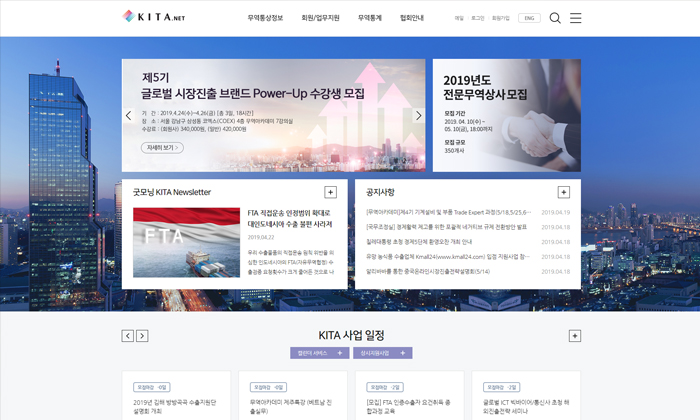This screenshot has height=420, width=700.
Task: Open 회원/업무지원 menu
Action: 320,18
